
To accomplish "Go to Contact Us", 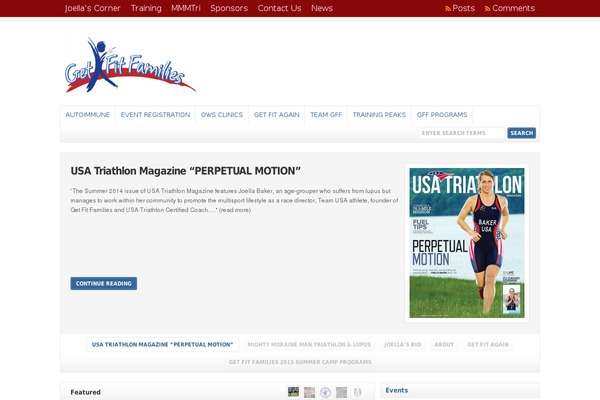I will pos(279,8).
